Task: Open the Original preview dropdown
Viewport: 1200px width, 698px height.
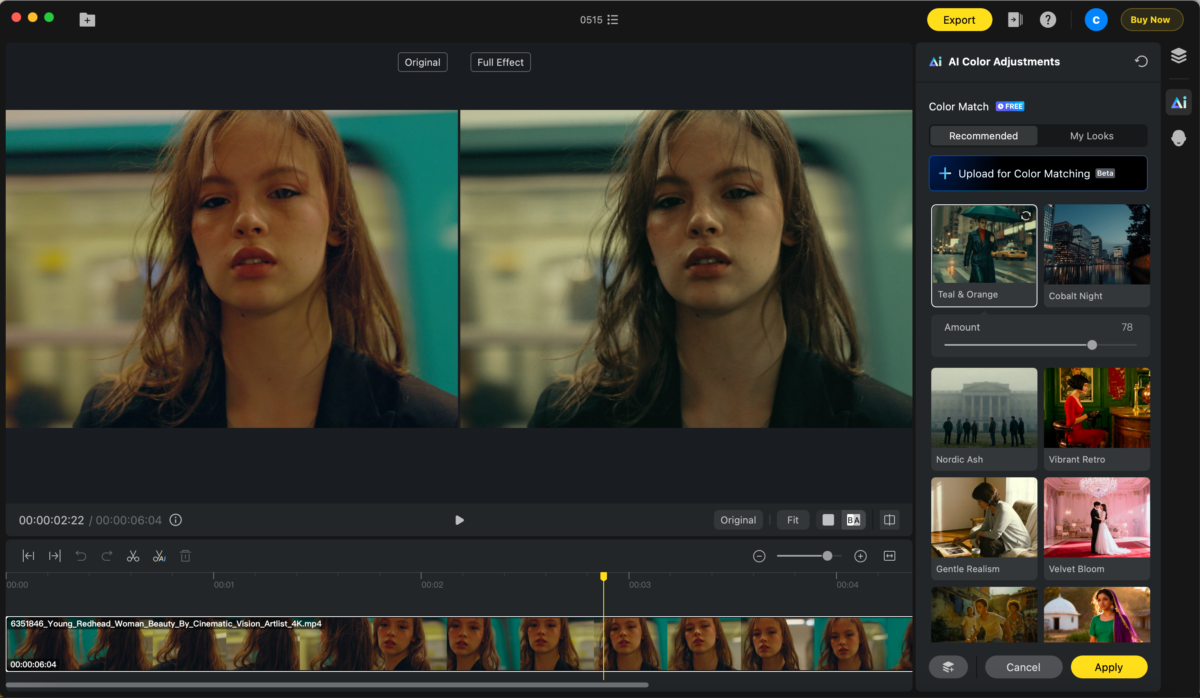Action: [738, 520]
